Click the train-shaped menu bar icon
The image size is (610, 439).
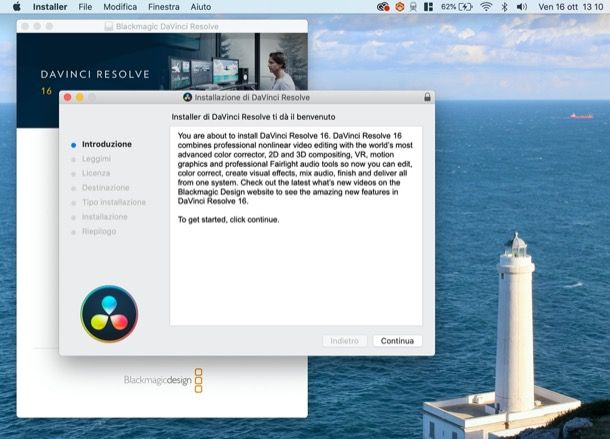point(413,7)
